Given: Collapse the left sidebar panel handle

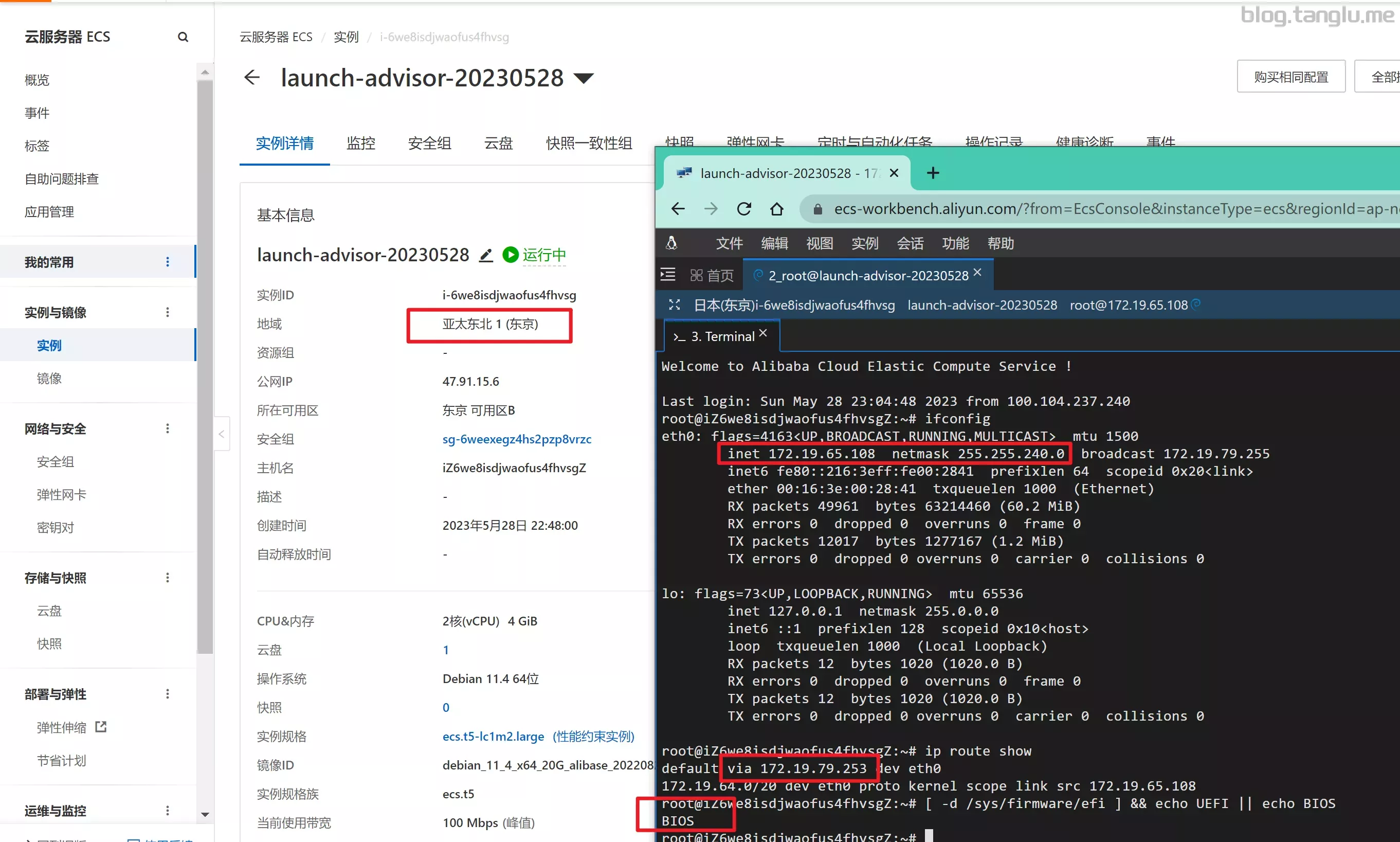Looking at the screenshot, I should pos(222,434).
